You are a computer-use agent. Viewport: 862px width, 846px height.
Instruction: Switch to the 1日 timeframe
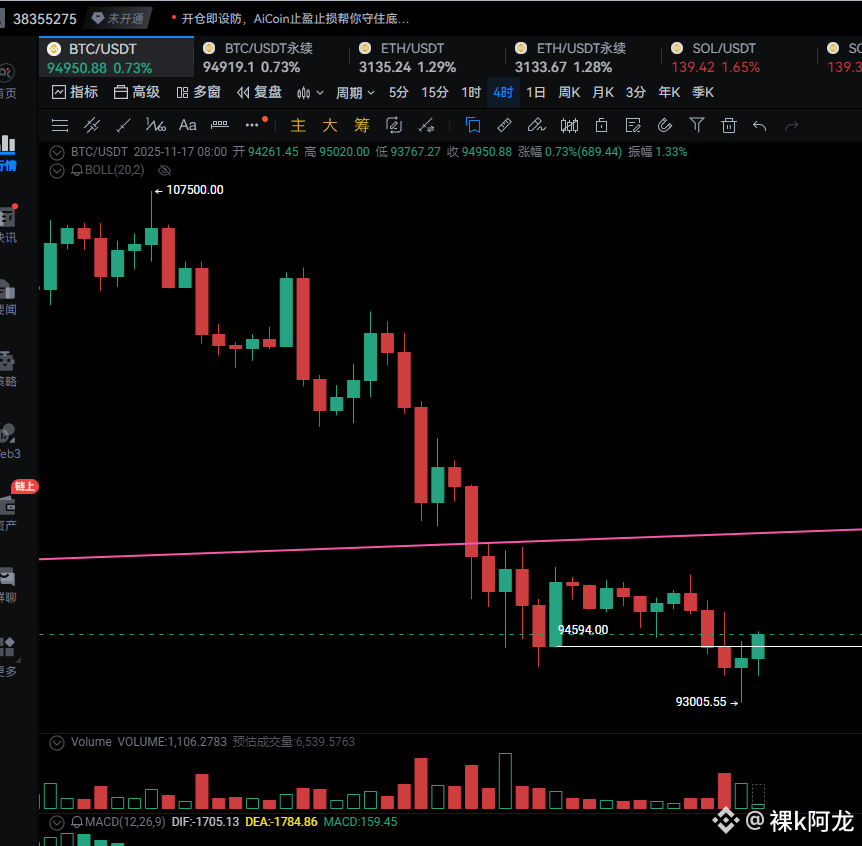pyautogui.click(x=535, y=92)
